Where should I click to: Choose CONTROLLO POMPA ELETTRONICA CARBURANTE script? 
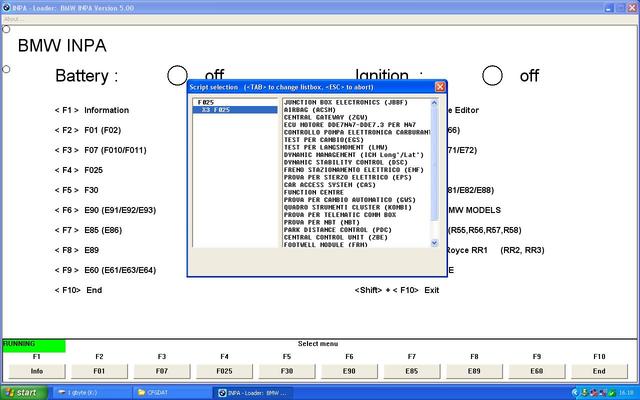coord(357,132)
